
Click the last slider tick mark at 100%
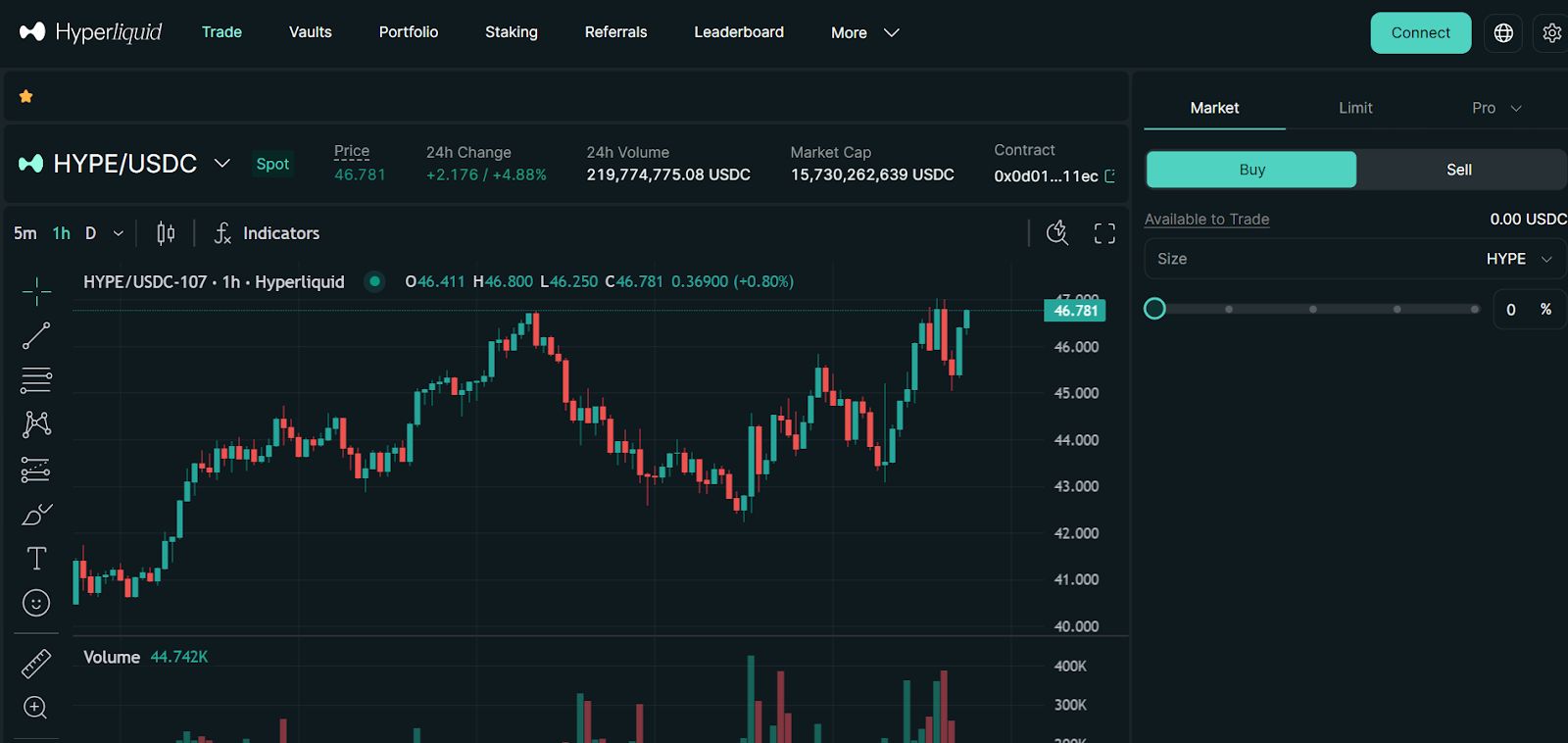[1474, 309]
